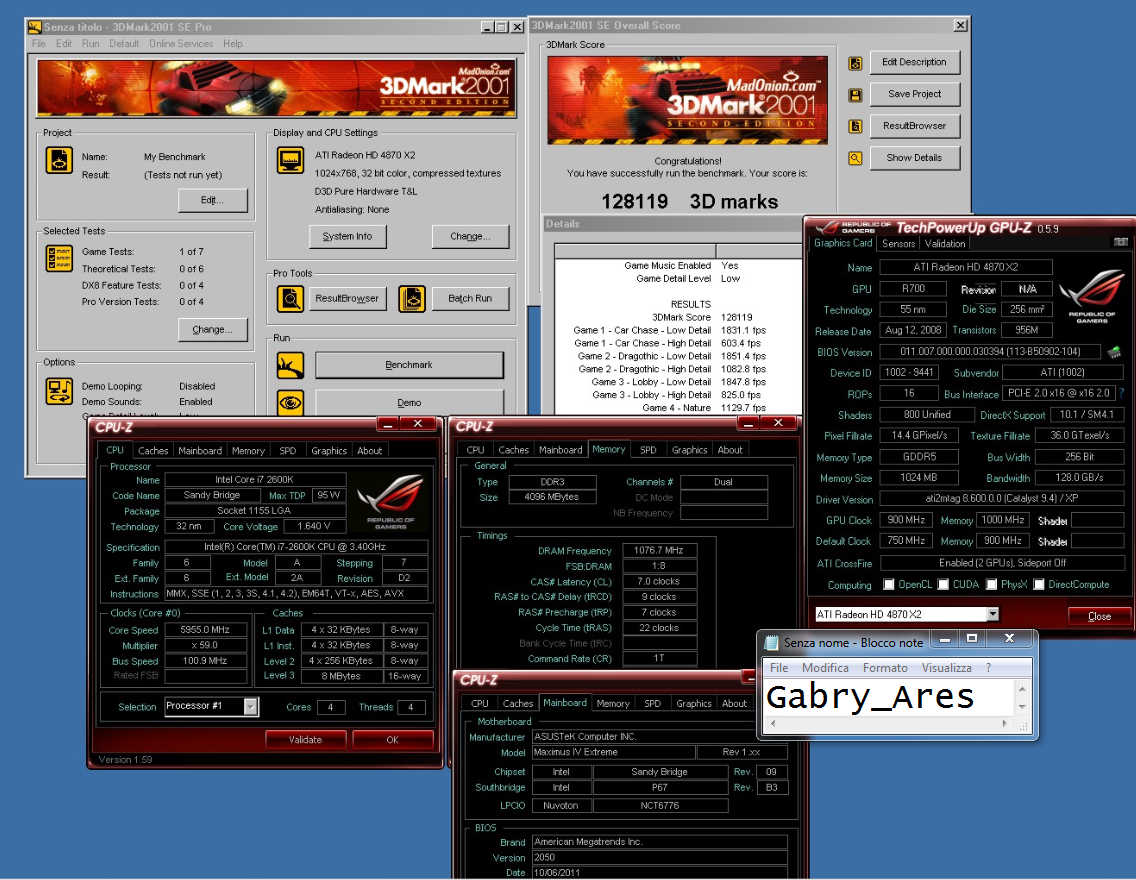
Task: Click ResultBrowser button in Overall Score window
Action: pos(914,126)
